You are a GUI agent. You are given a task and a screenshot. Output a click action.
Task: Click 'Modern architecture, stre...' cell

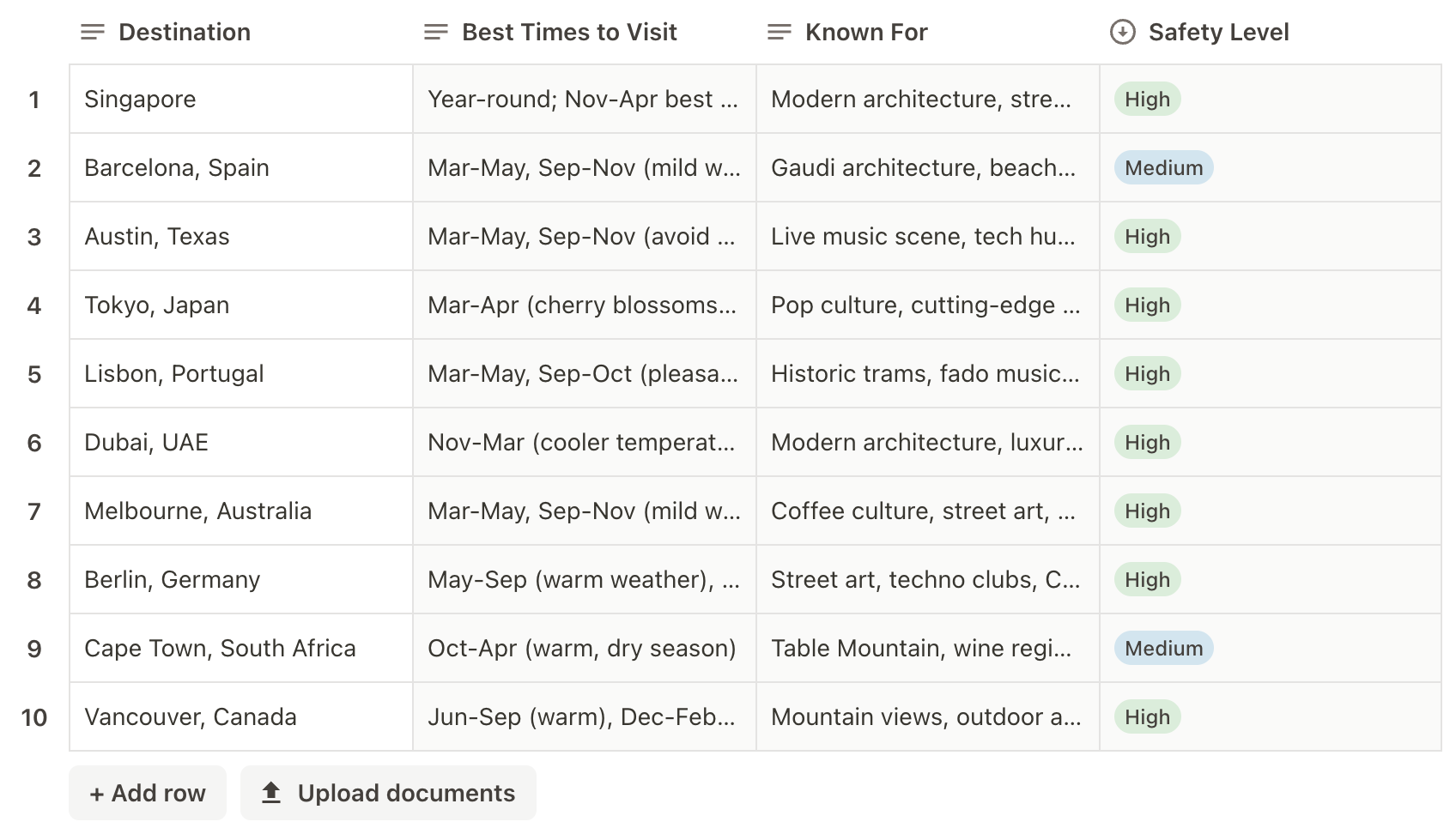point(928,100)
